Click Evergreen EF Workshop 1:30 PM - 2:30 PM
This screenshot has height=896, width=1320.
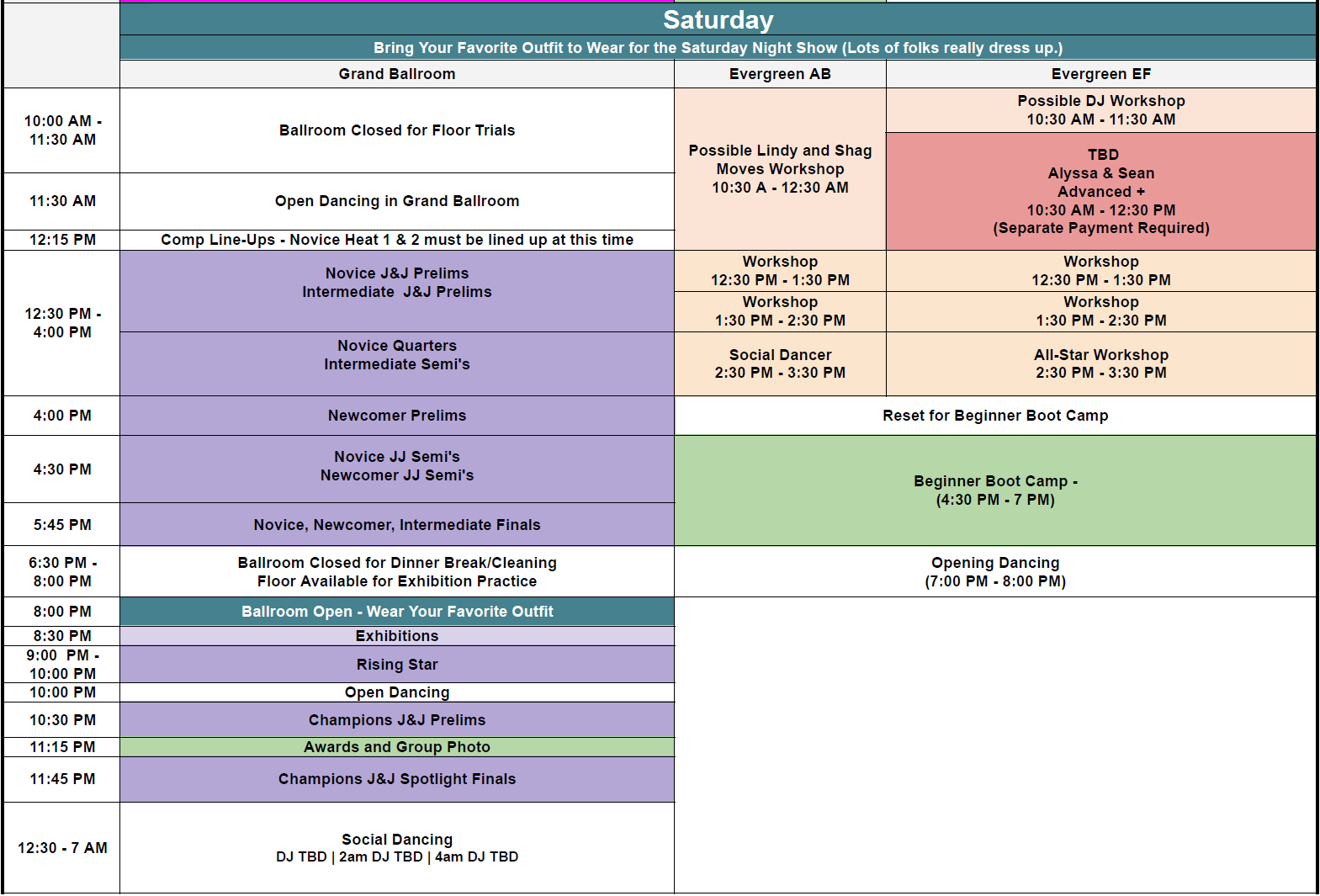pyautogui.click(x=1101, y=311)
